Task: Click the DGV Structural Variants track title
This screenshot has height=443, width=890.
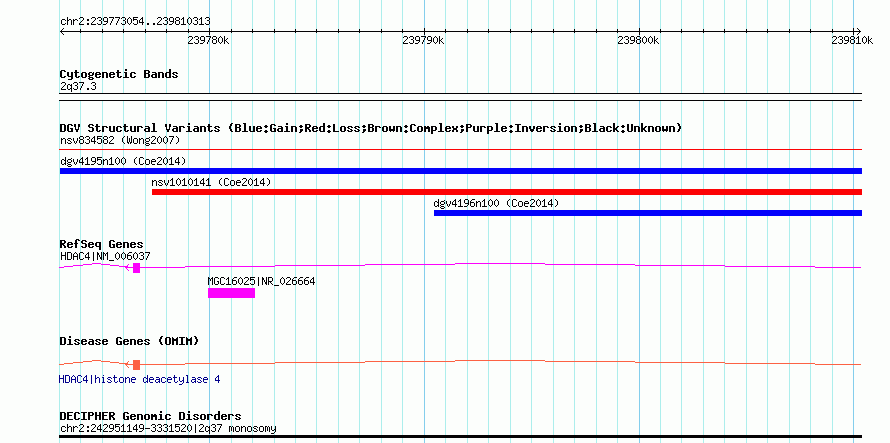Action: 371,128
